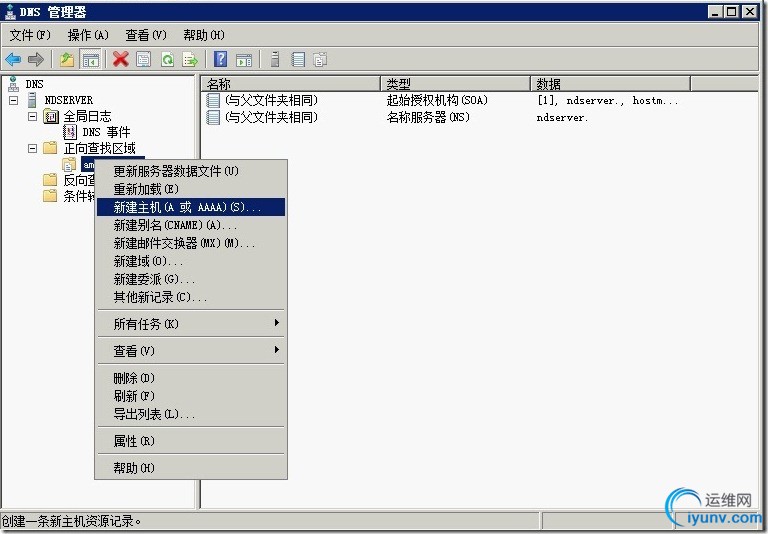Image resolution: width=768 pixels, height=534 pixels.
Task: Choose 新建委派(G) from context menu
Action: click(191, 280)
